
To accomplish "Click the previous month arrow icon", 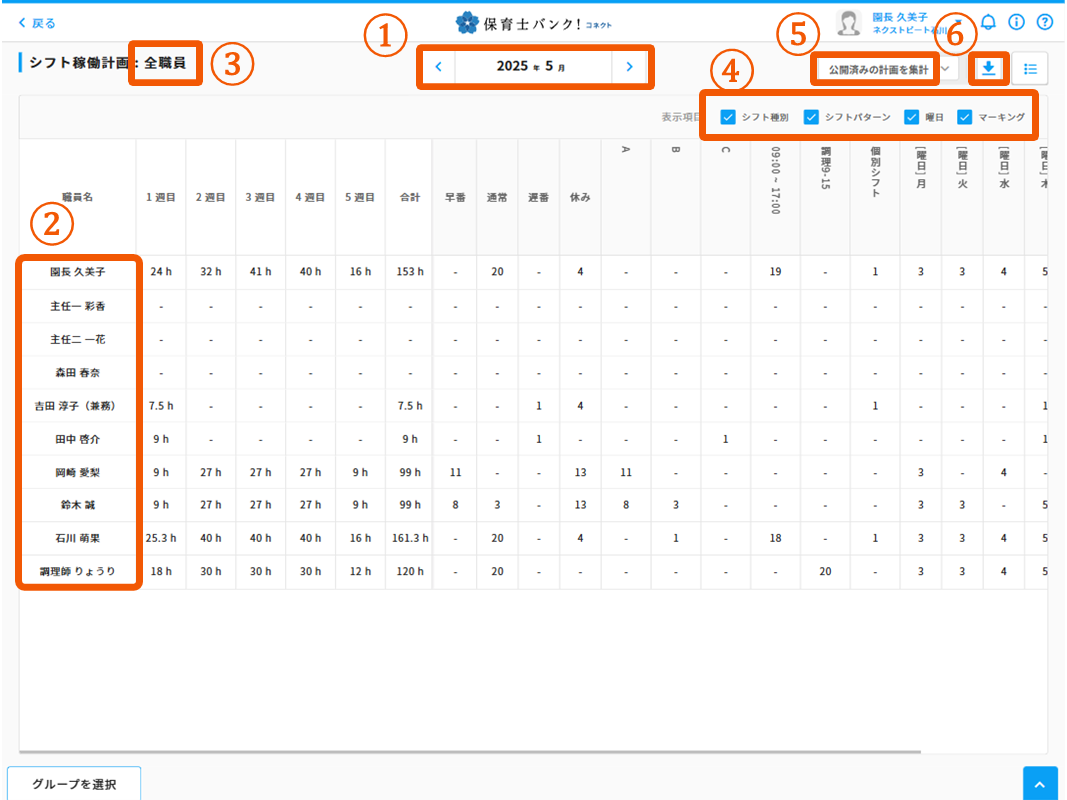I will pyautogui.click(x=437, y=66).
